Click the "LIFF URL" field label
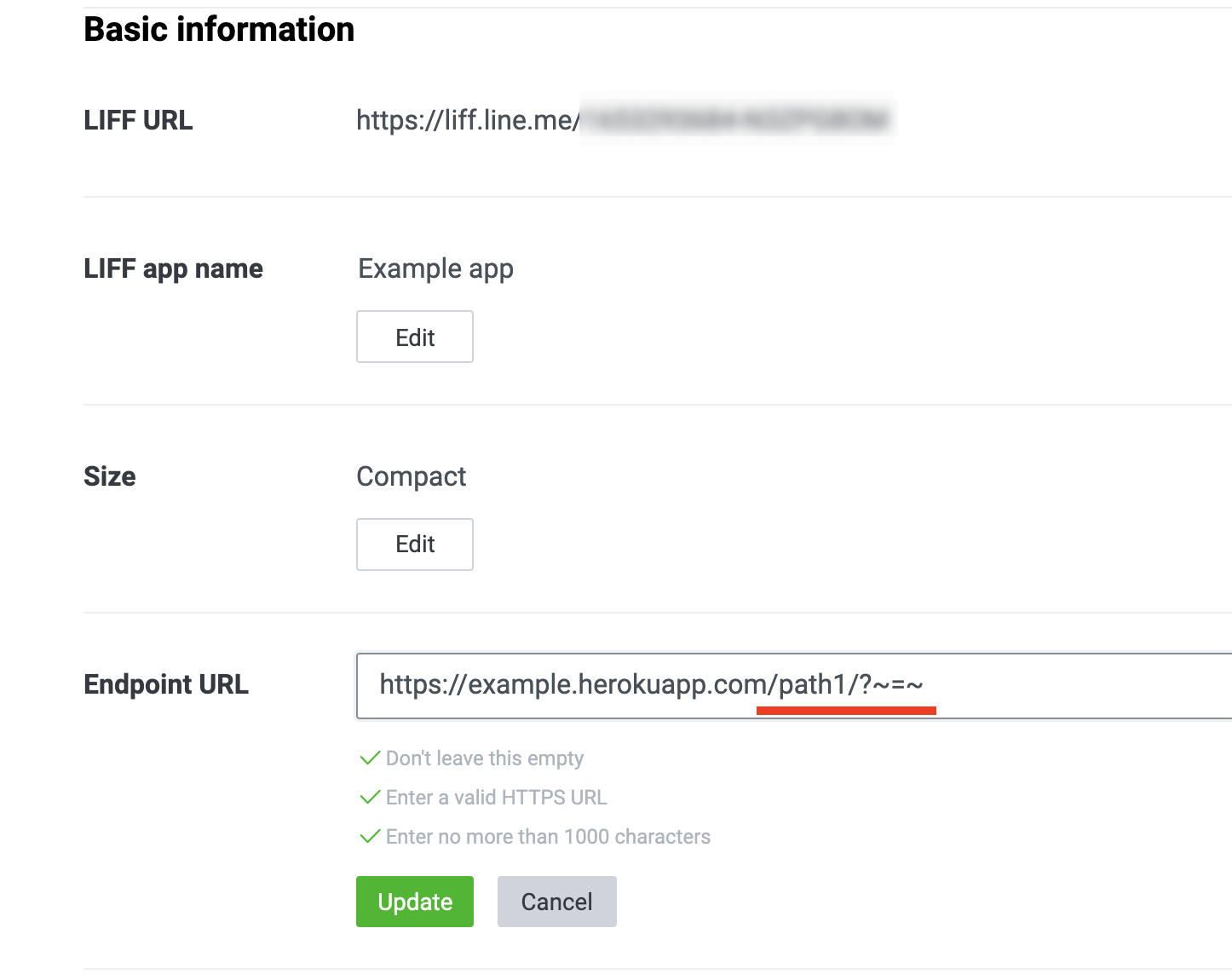This screenshot has width=1232, height=980. click(138, 120)
